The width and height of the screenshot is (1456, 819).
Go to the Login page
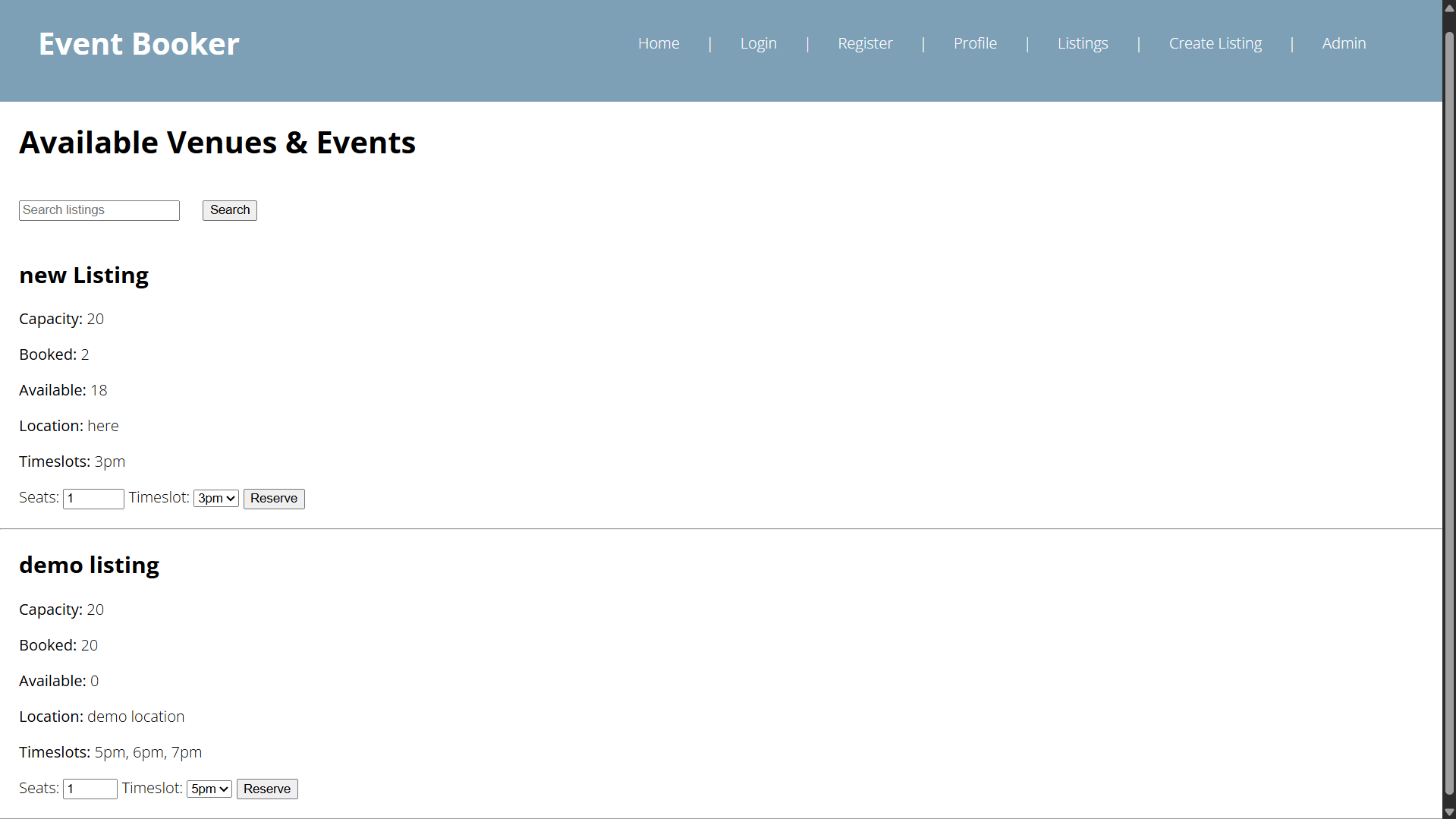coord(758,43)
